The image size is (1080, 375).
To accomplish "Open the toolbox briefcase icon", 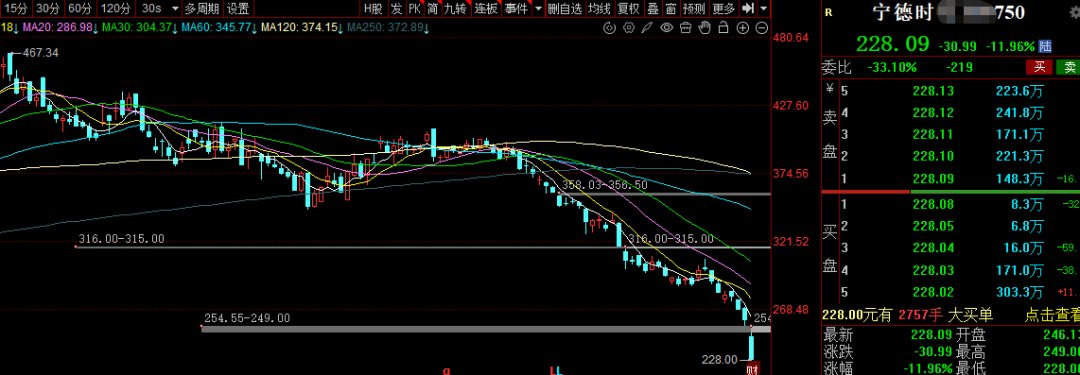I will tap(685, 28).
